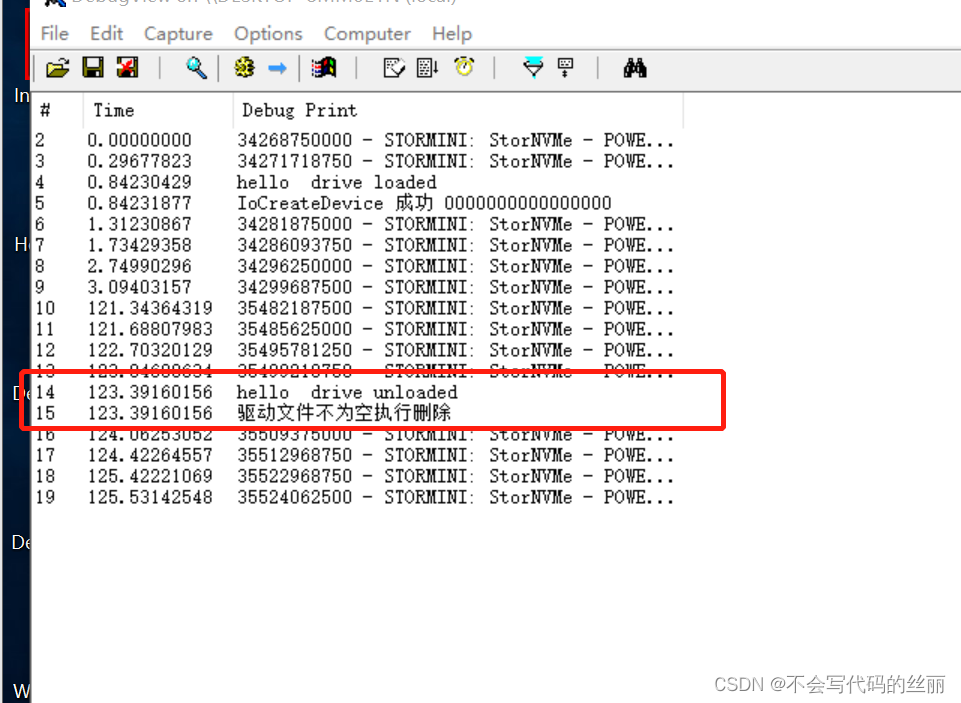The width and height of the screenshot is (961, 703).
Task: Open Highlight settings toolbar icon
Action: click(565, 67)
